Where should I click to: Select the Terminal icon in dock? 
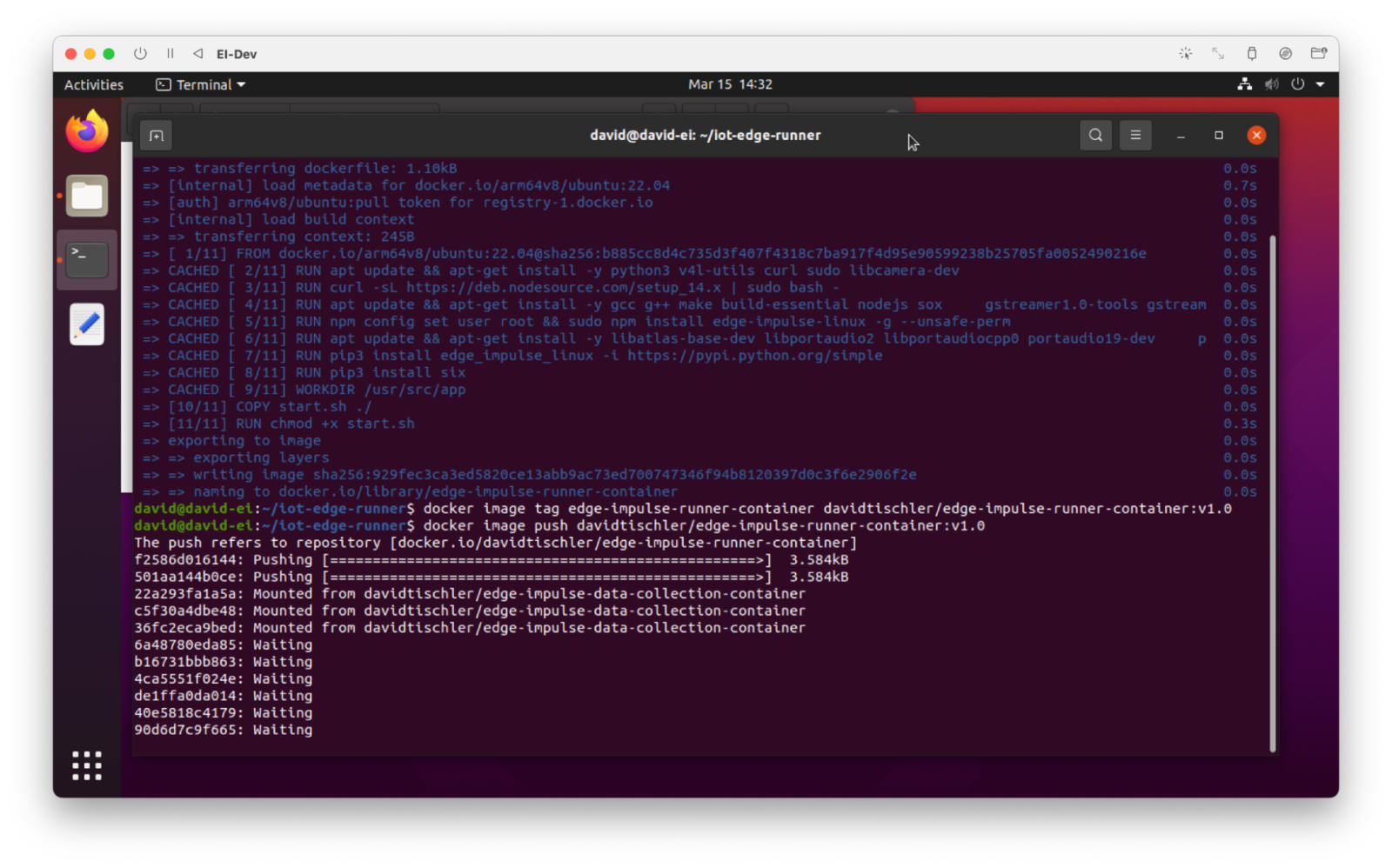87,260
